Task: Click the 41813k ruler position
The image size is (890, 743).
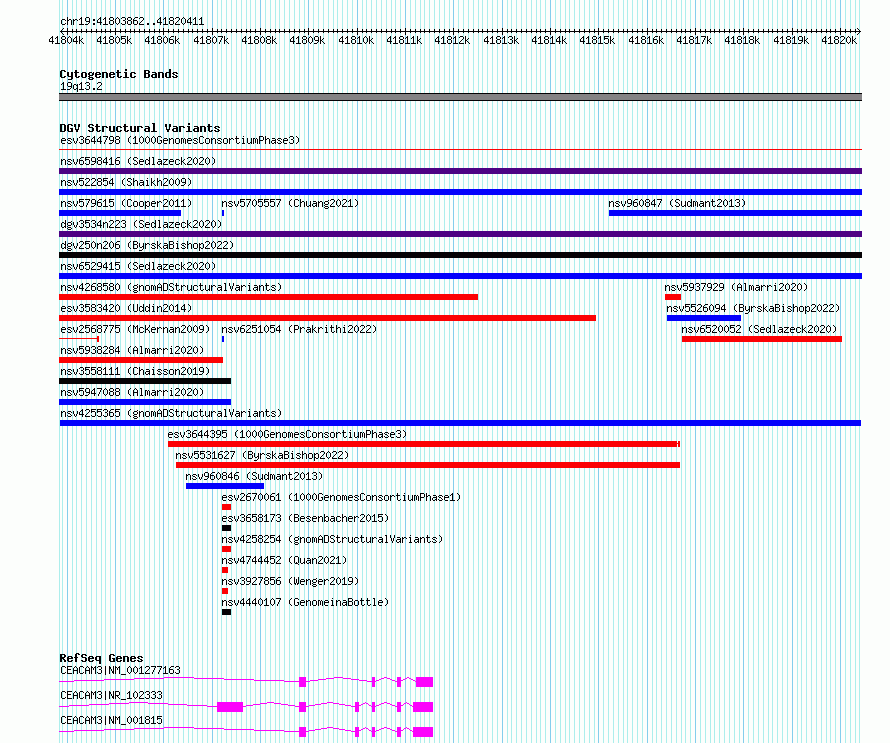Action: pyautogui.click(x=501, y=40)
